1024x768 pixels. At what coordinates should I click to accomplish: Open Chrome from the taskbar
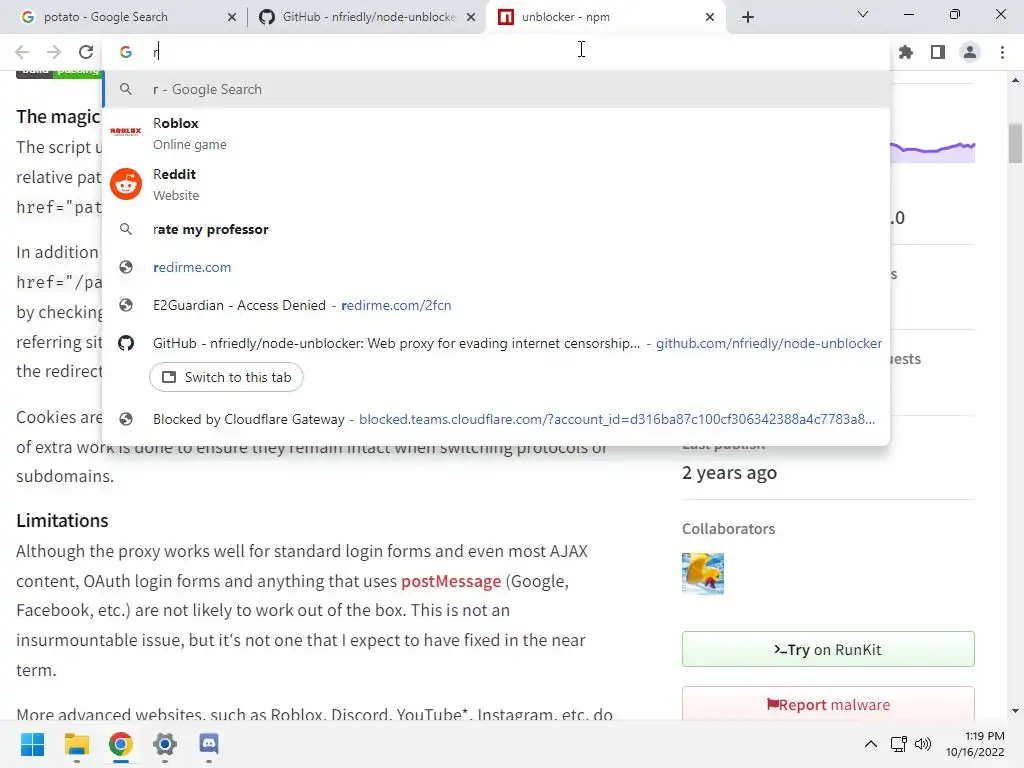[x=120, y=744]
